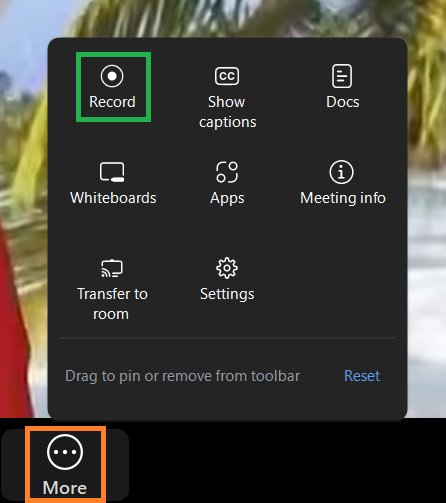Toggle the More toolbar button
This screenshot has height=503, width=446.
[65, 465]
